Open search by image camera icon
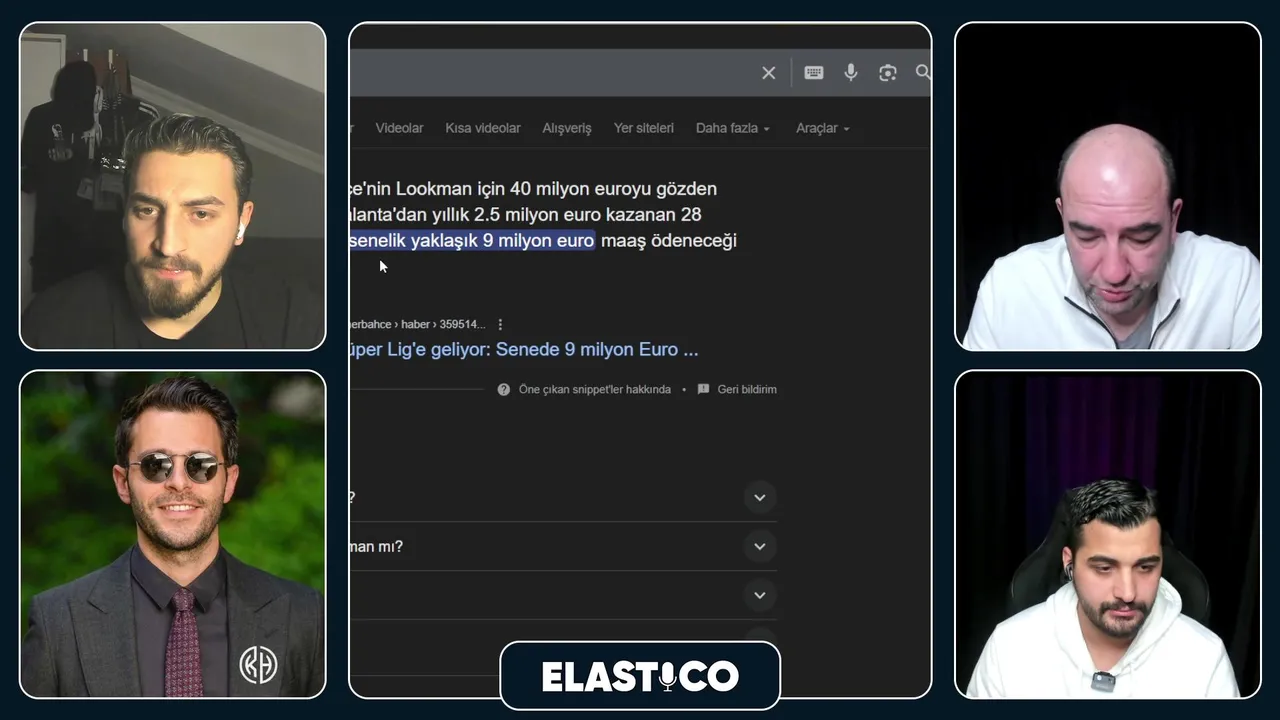This screenshot has width=1280, height=720. click(888, 72)
